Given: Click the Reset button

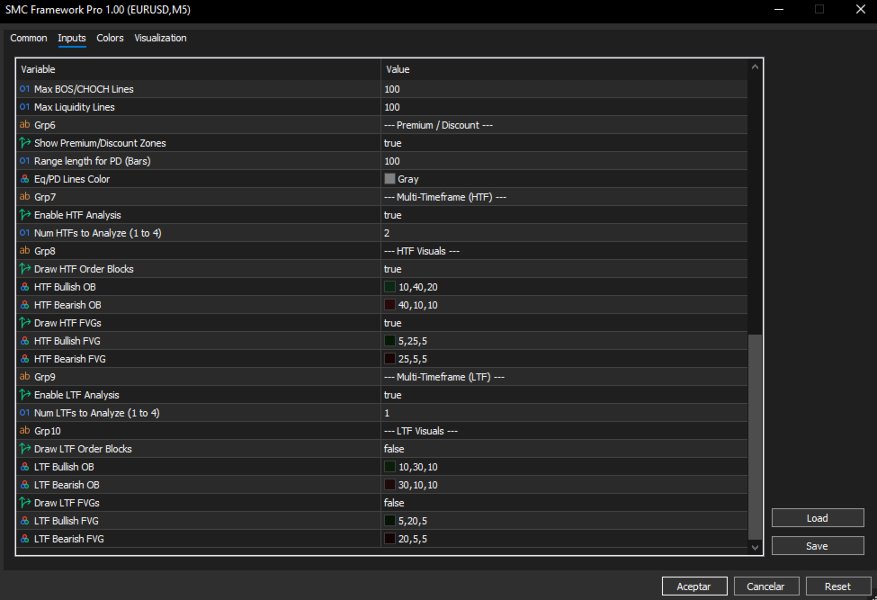Looking at the screenshot, I should pyautogui.click(x=838, y=586).
